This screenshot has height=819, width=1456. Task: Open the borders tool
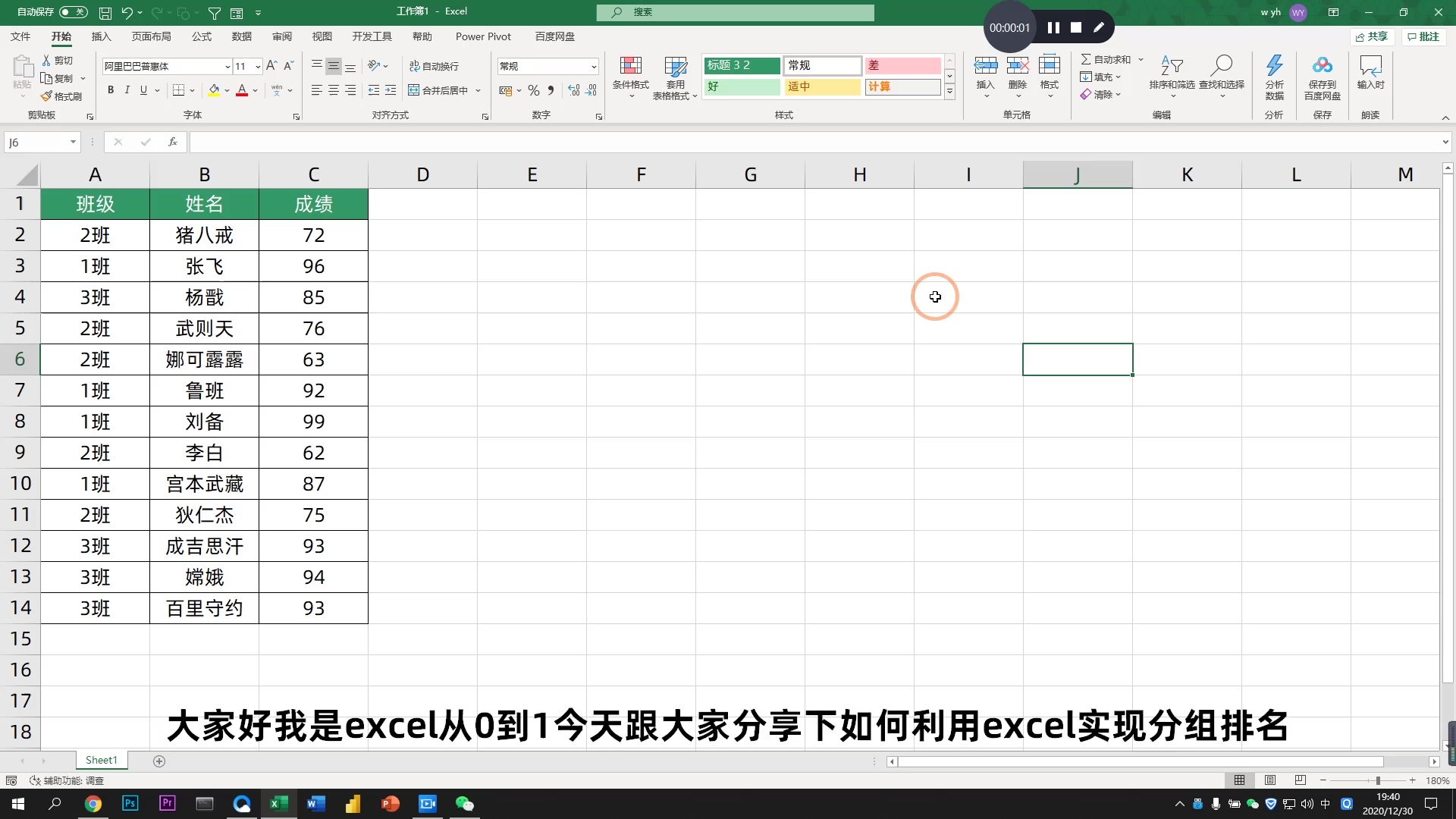tap(179, 90)
